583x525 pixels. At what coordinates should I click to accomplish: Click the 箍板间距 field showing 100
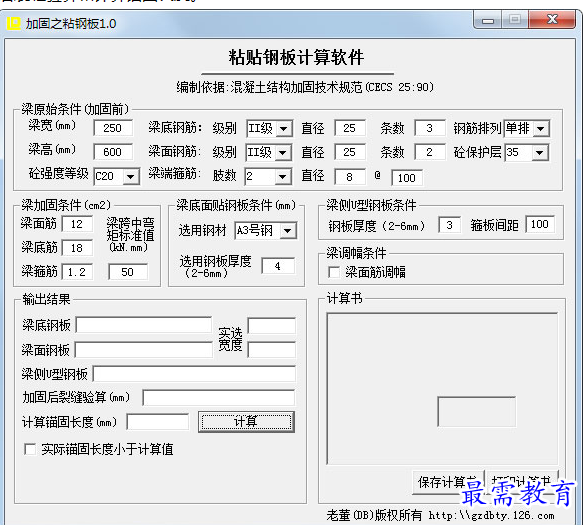[540, 224]
